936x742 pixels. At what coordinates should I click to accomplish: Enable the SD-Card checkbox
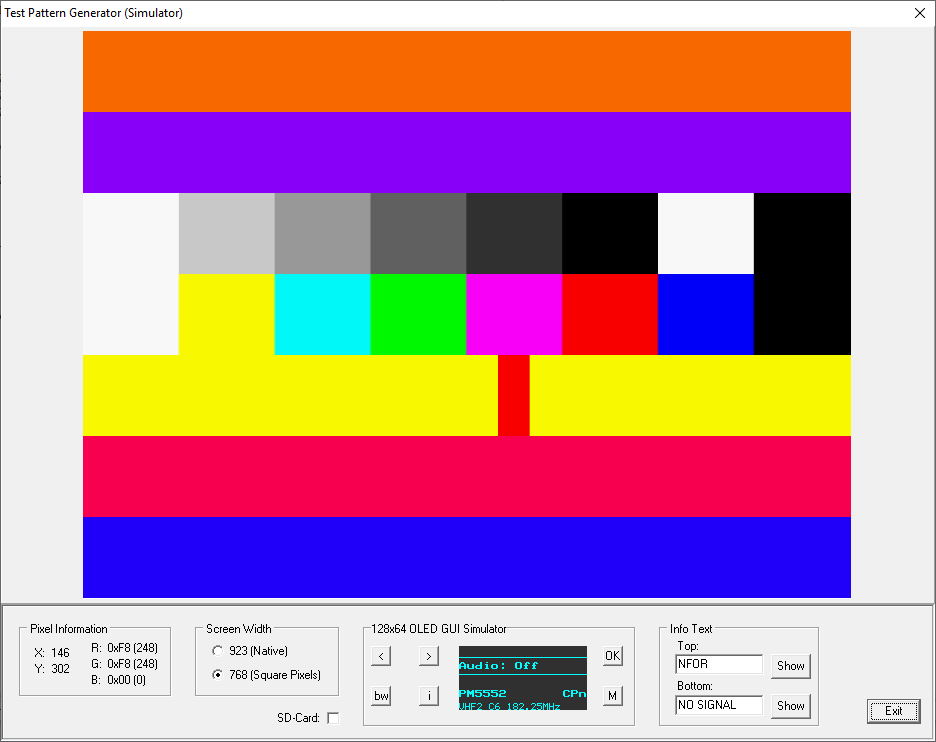(x=333, y=718)
